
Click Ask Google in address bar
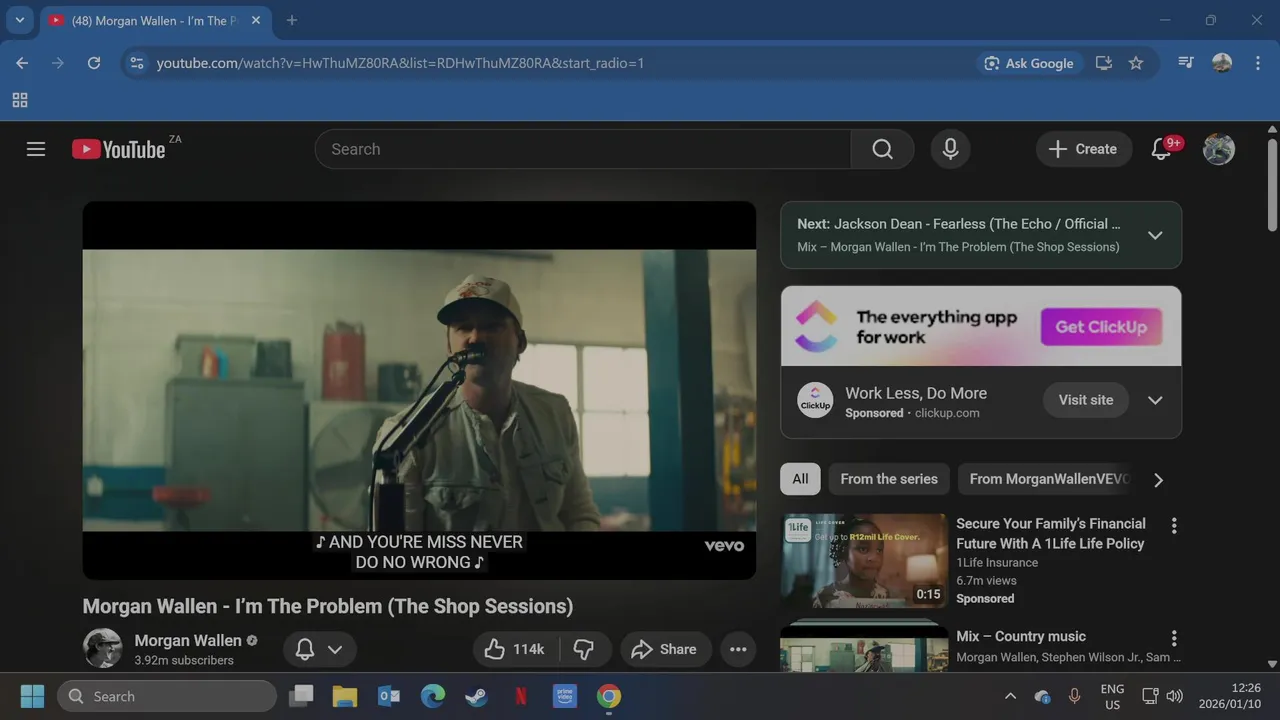pos(1029,63)
